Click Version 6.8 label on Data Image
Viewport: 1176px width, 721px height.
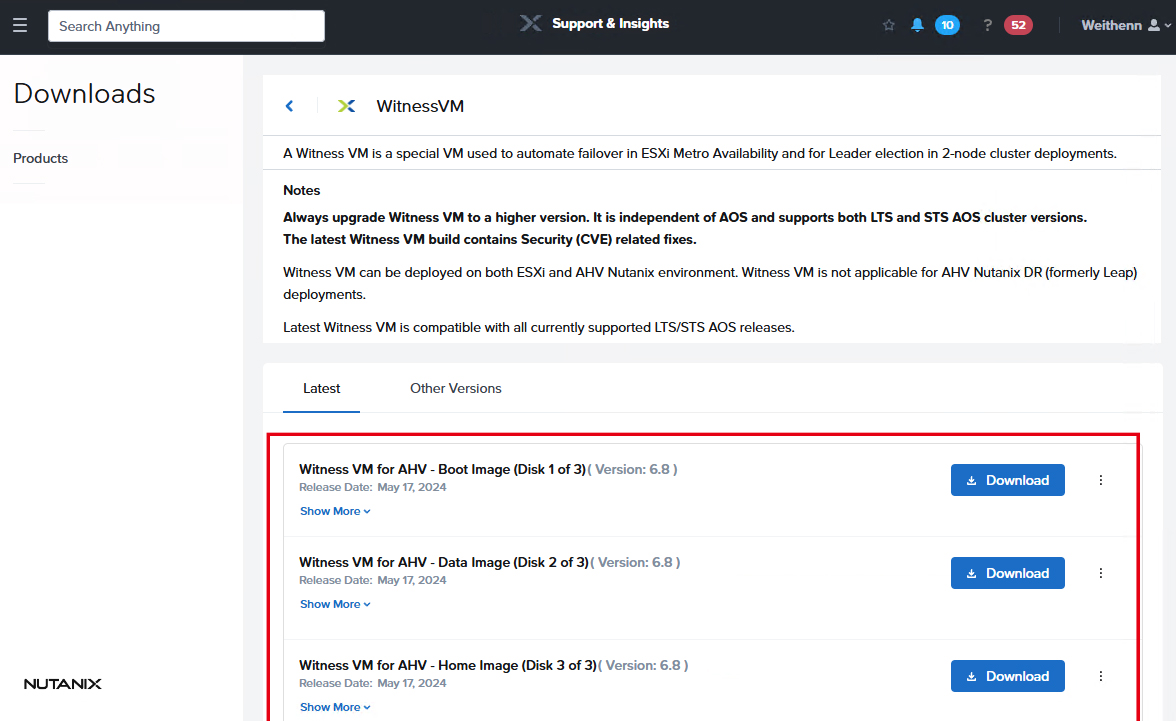point(635,563)
